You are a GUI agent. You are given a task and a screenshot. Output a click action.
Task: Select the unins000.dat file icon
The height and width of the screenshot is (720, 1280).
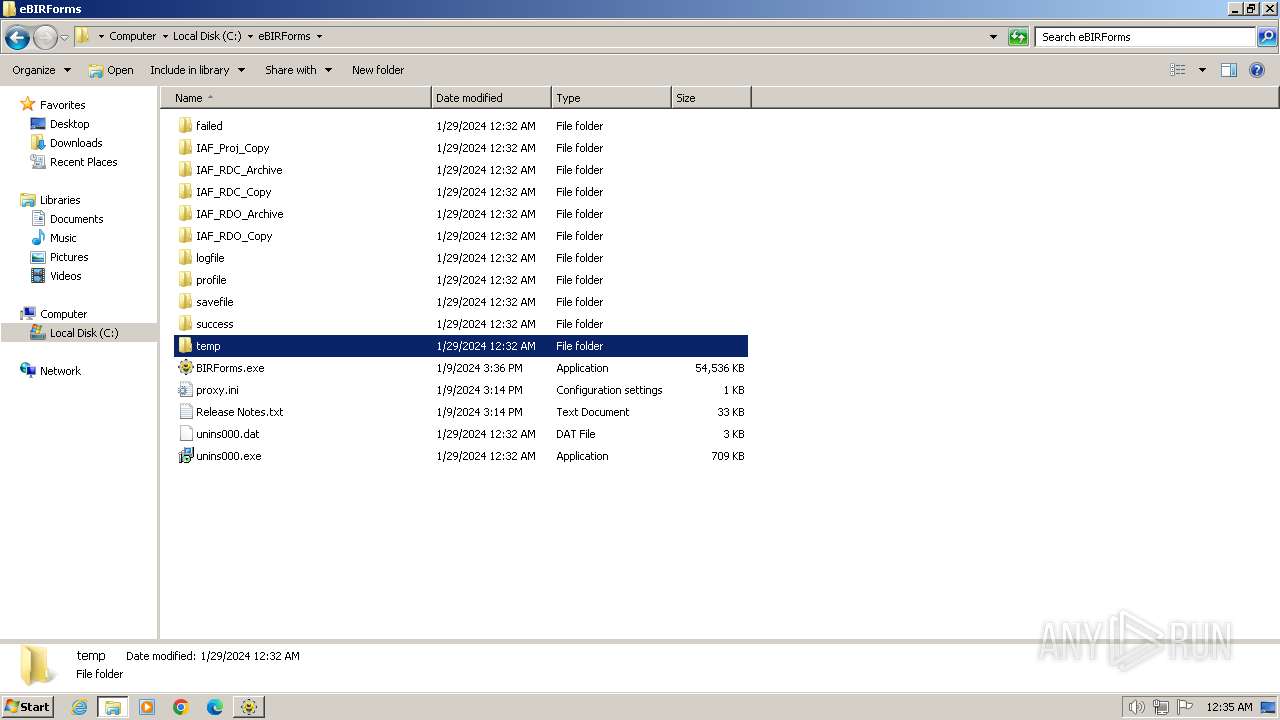pos(185,434)
